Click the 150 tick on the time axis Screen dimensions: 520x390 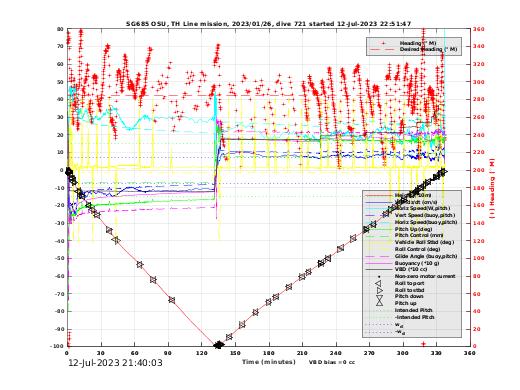(x=235, y=353)
